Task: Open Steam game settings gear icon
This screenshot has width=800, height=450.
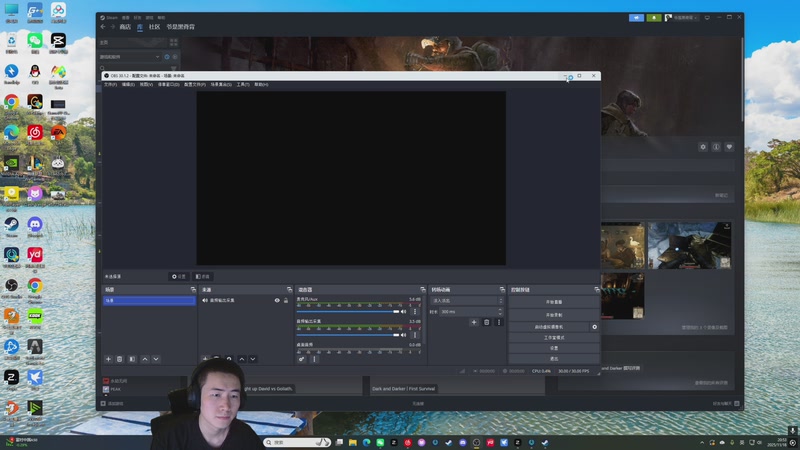Action: click(703, 147)
